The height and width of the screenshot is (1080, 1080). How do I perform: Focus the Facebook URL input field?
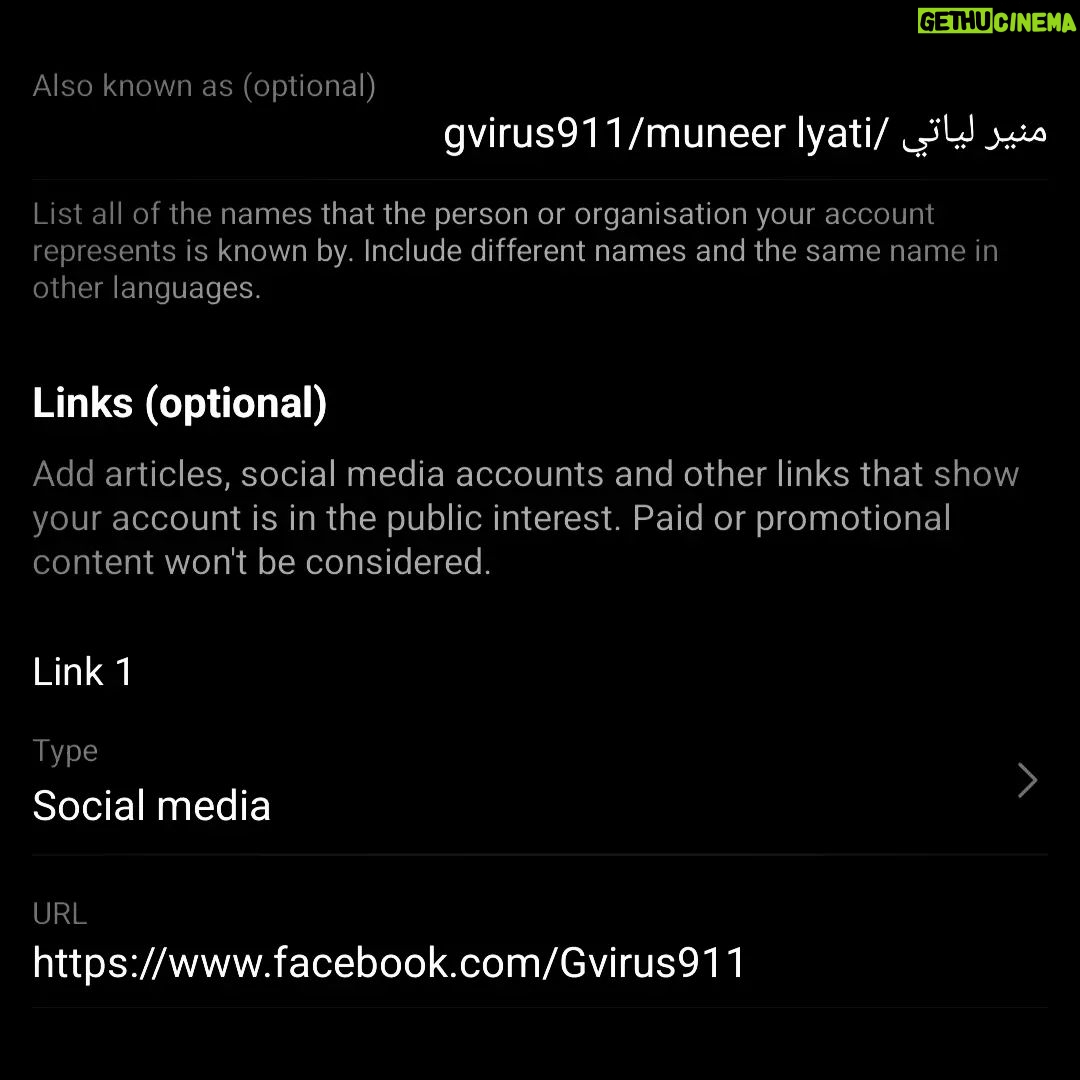coord(540,962)
